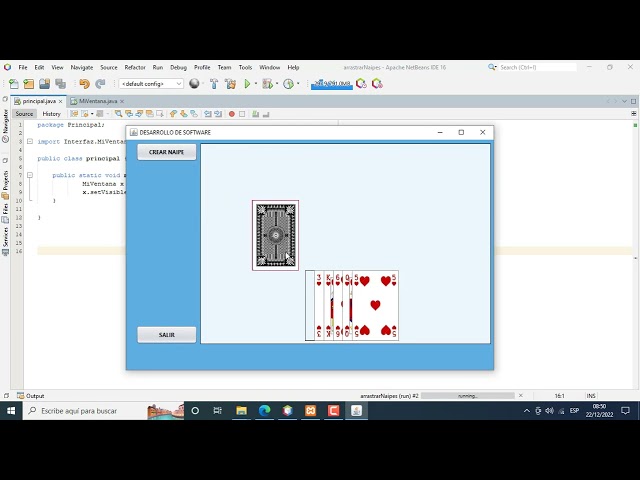Click the memory usage bar
The height and width of the screenshot is (480, 640).
[x=332, y=84]
